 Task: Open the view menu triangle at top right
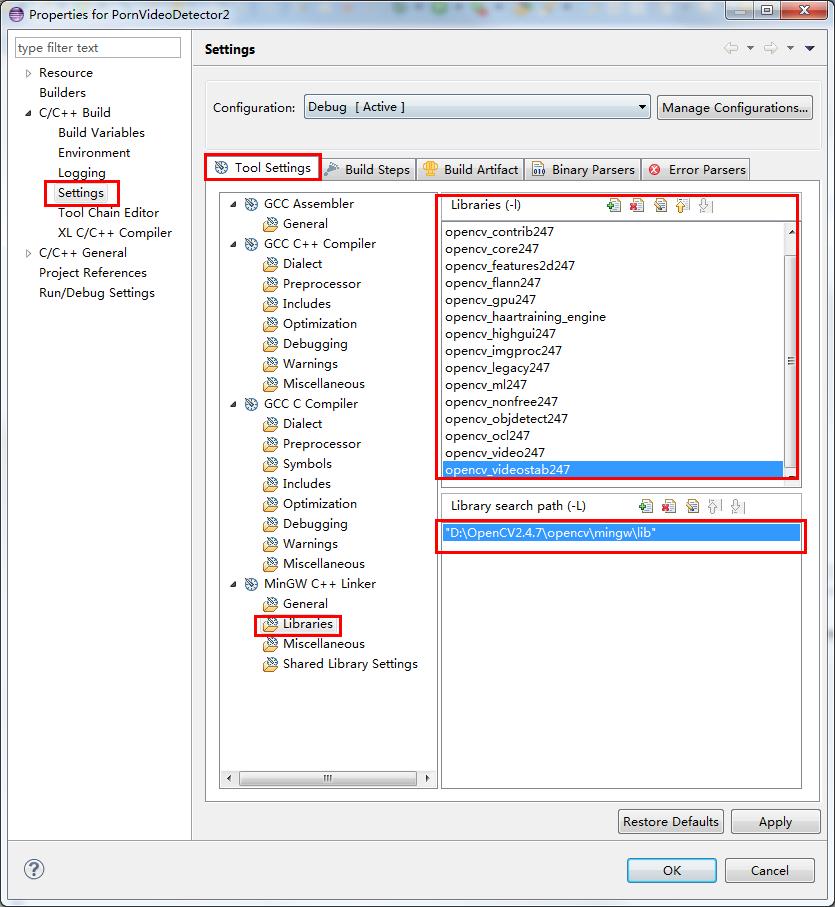pyautogui.click(x=810, y=48)
